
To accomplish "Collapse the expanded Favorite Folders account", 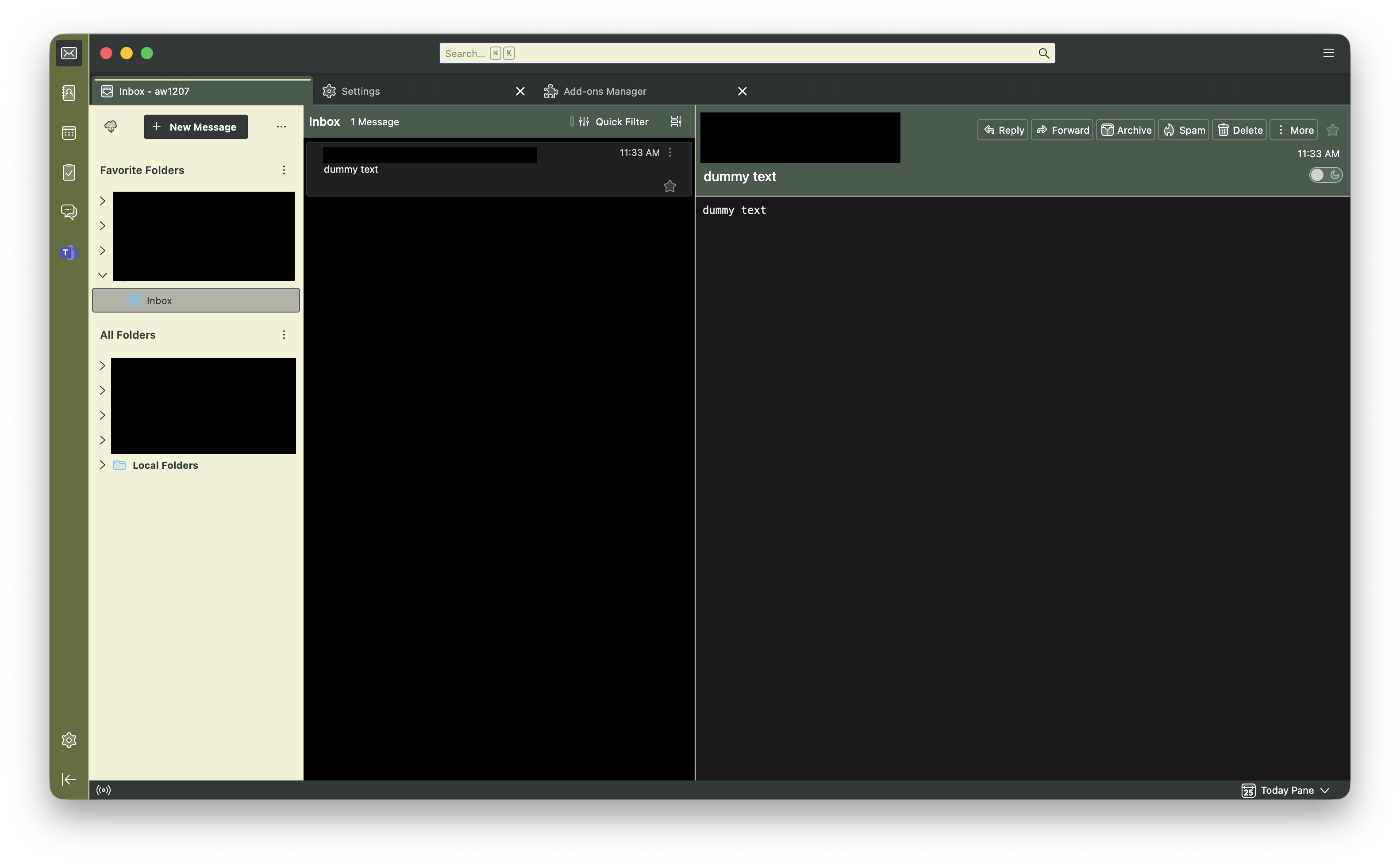I will (x=102, y=275).
